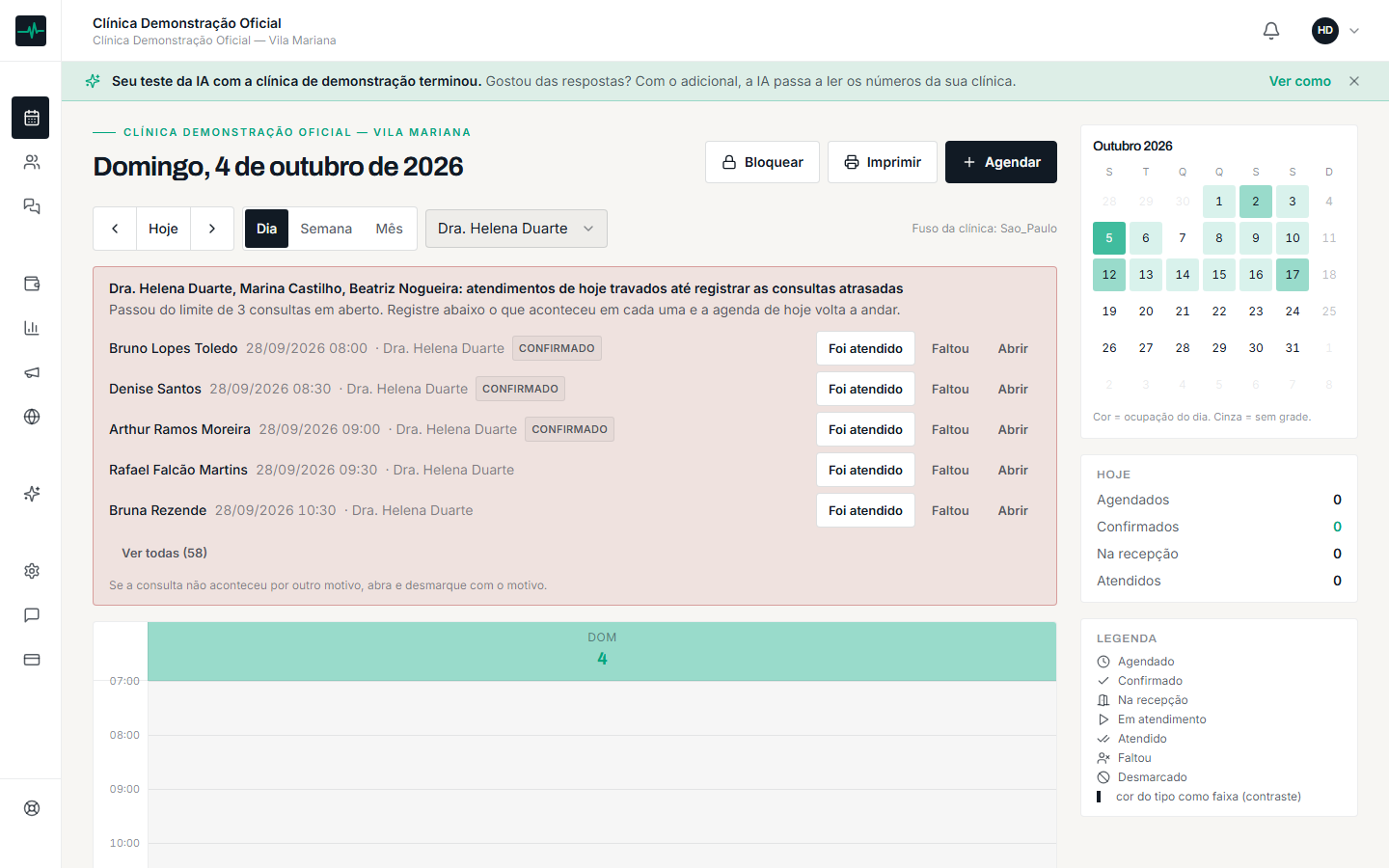1389x868 pixels.
Task: Select October 17 in the mini calendar
Action: [1293, 275]
